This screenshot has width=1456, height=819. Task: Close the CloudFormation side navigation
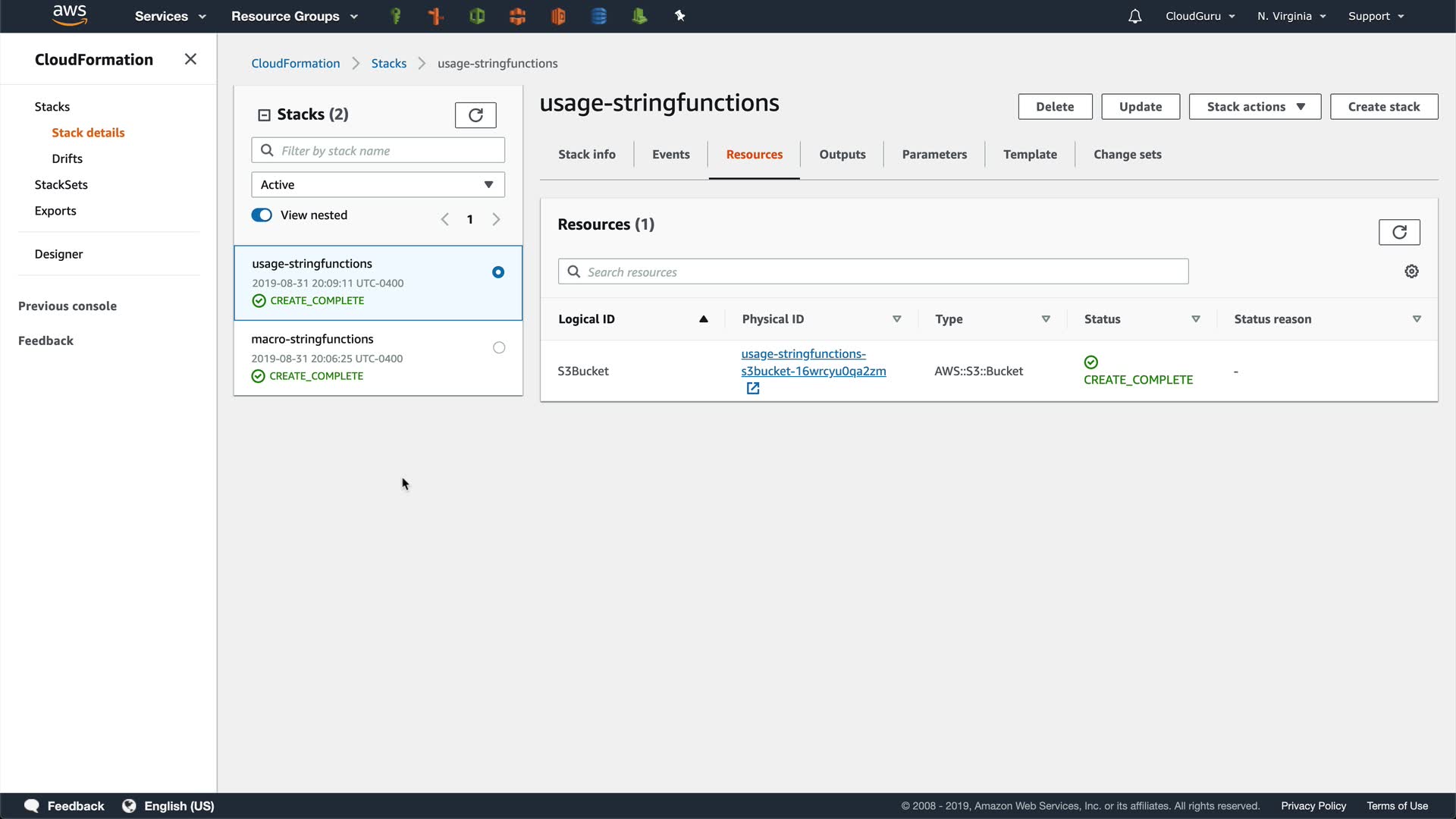click(190, 59)
